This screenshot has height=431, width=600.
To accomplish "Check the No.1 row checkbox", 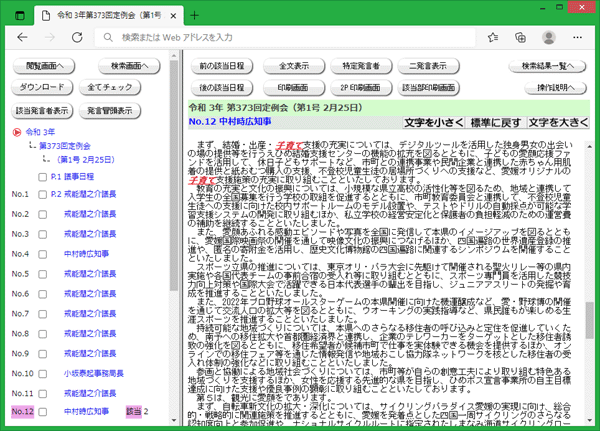I will (42, 194).
